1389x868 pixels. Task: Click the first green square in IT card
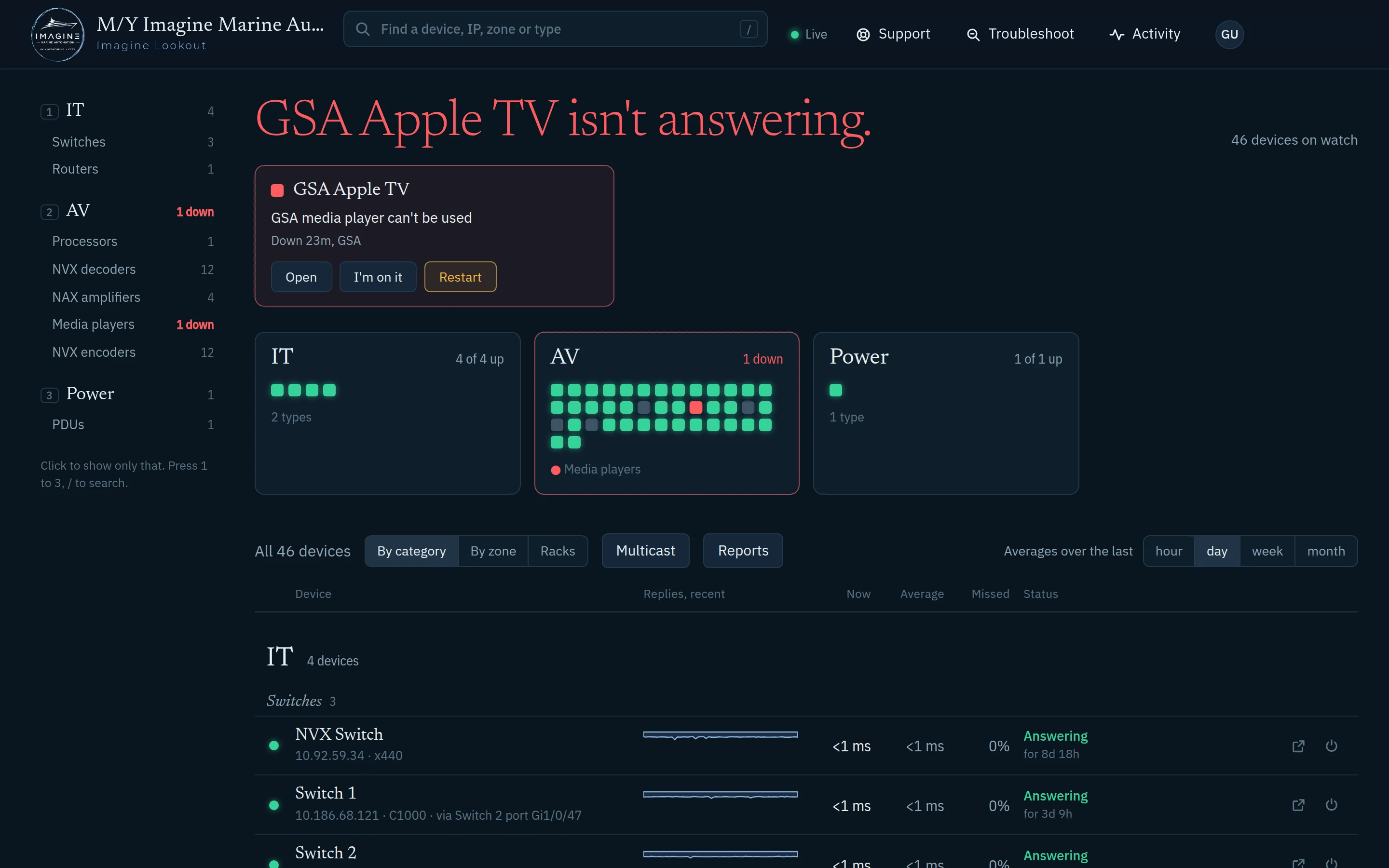click(x=277, y=391)
